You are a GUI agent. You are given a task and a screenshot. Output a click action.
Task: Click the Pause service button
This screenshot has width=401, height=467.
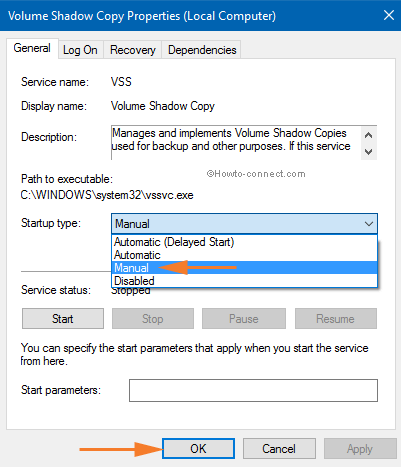[x=244, y=319]
